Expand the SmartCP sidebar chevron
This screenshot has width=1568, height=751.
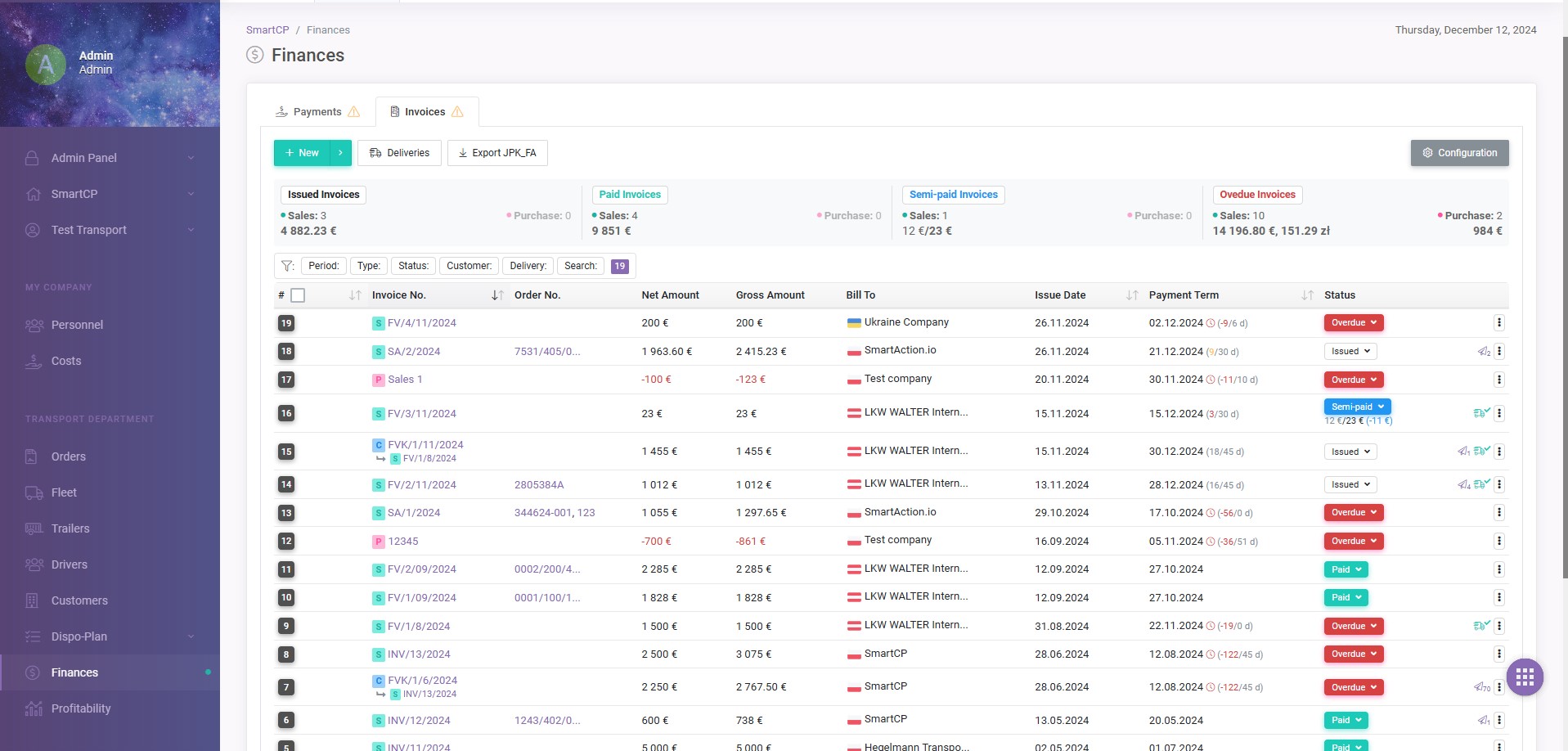point(191,194)
